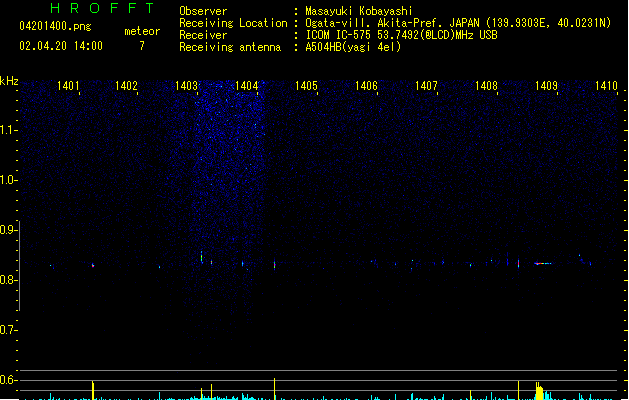The width and height of the screenshot is (629, 400).
Task: Click the 1408 time axis label
Action: point(486,86)
